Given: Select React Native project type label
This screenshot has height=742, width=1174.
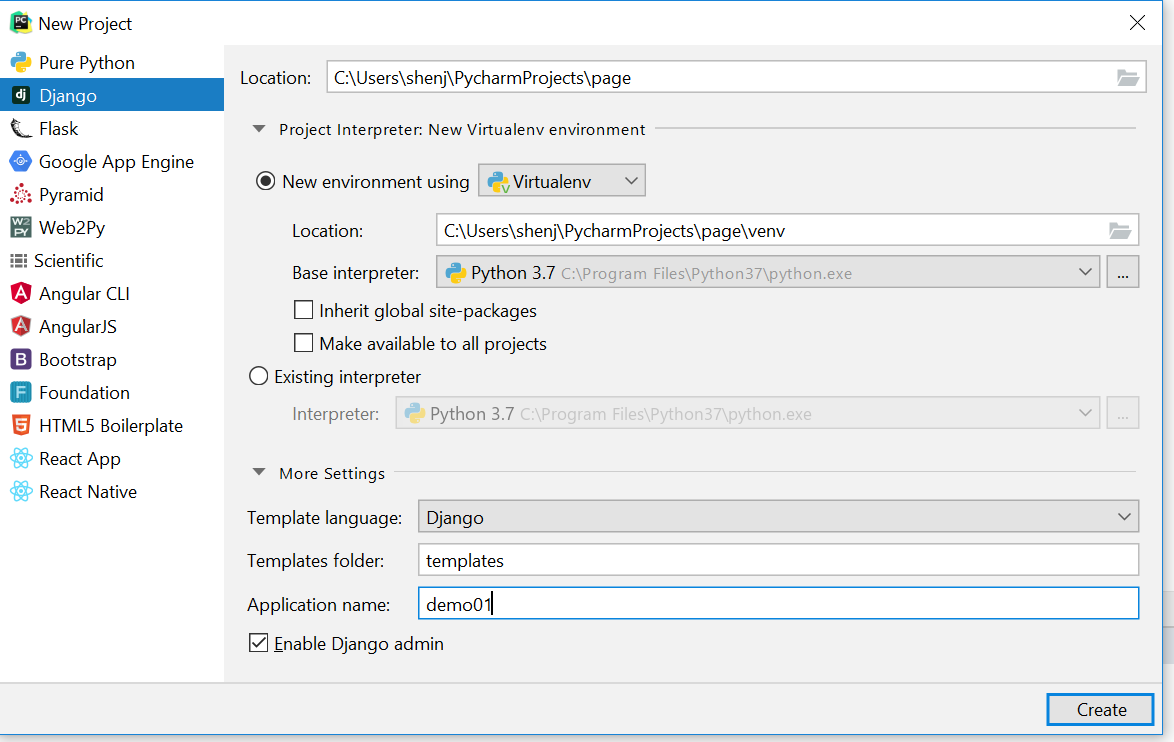Looking at the screenshot, I should click(x=88, y=492).
